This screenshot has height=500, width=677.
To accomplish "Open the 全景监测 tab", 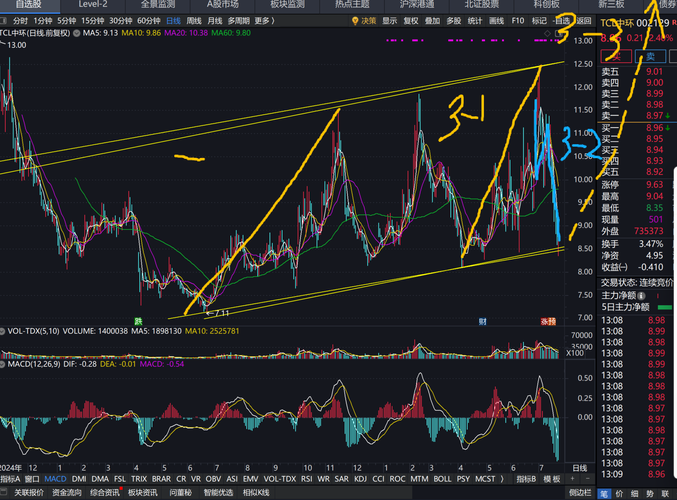I will pyautogui.click(x=158, y=4).
